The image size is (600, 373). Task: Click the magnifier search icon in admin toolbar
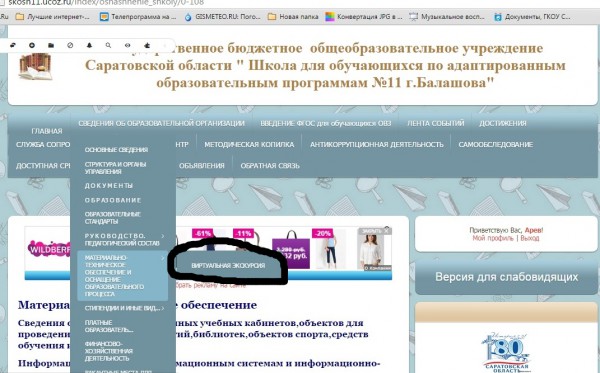pyautogui.click(x=108, y=45)
